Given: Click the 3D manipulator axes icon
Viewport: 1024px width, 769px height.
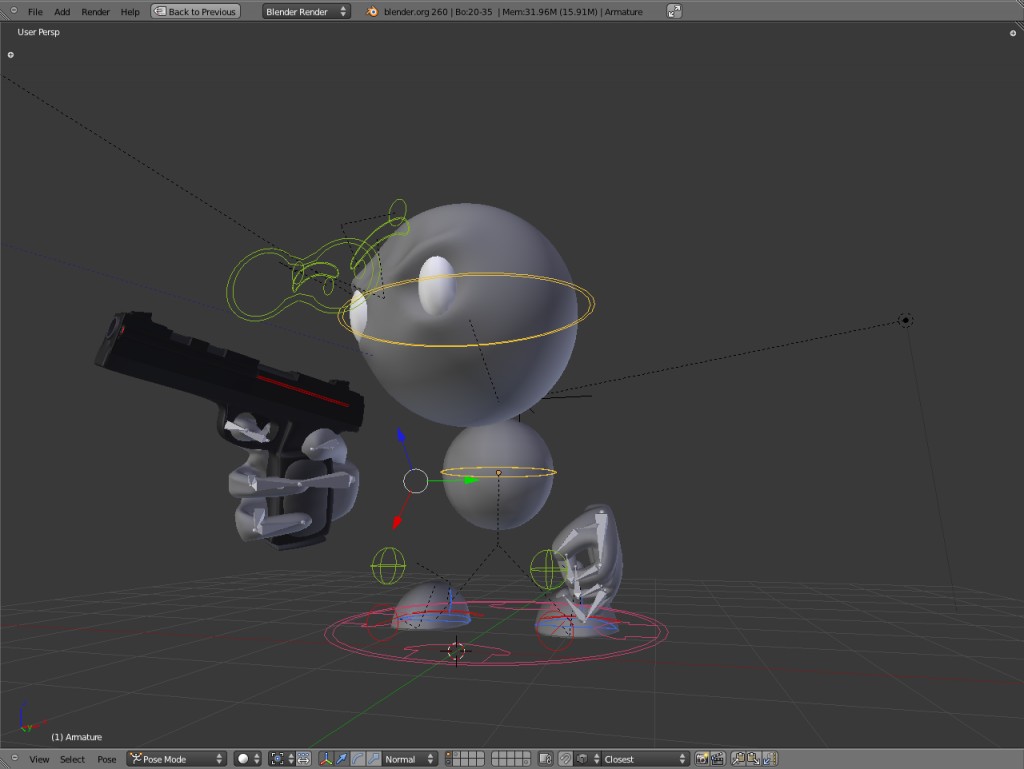Looking at the screenshot, I should click(325, 757).
